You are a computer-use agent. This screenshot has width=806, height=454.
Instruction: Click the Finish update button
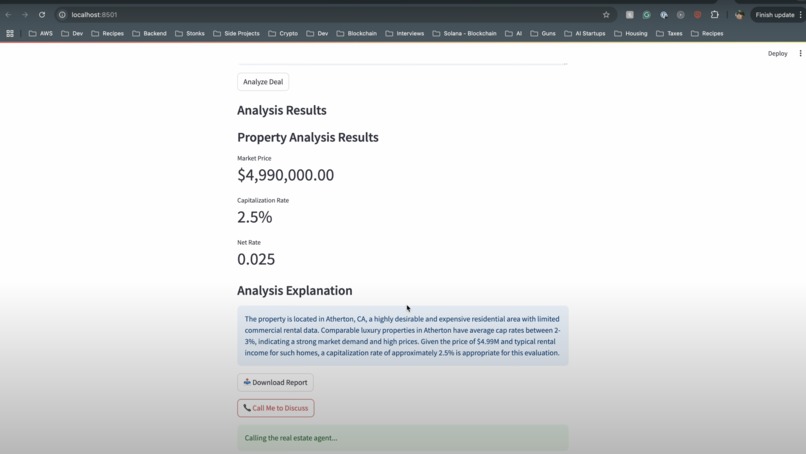point(778,15)
